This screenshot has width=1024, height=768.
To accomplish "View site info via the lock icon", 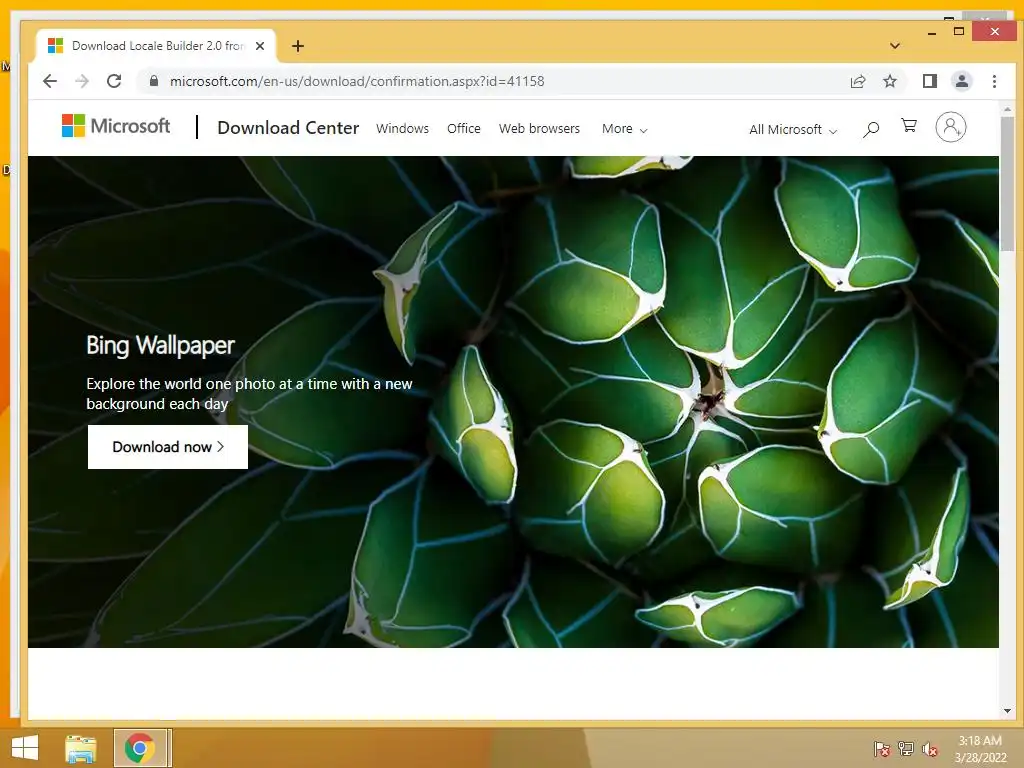I will [154, 81].
